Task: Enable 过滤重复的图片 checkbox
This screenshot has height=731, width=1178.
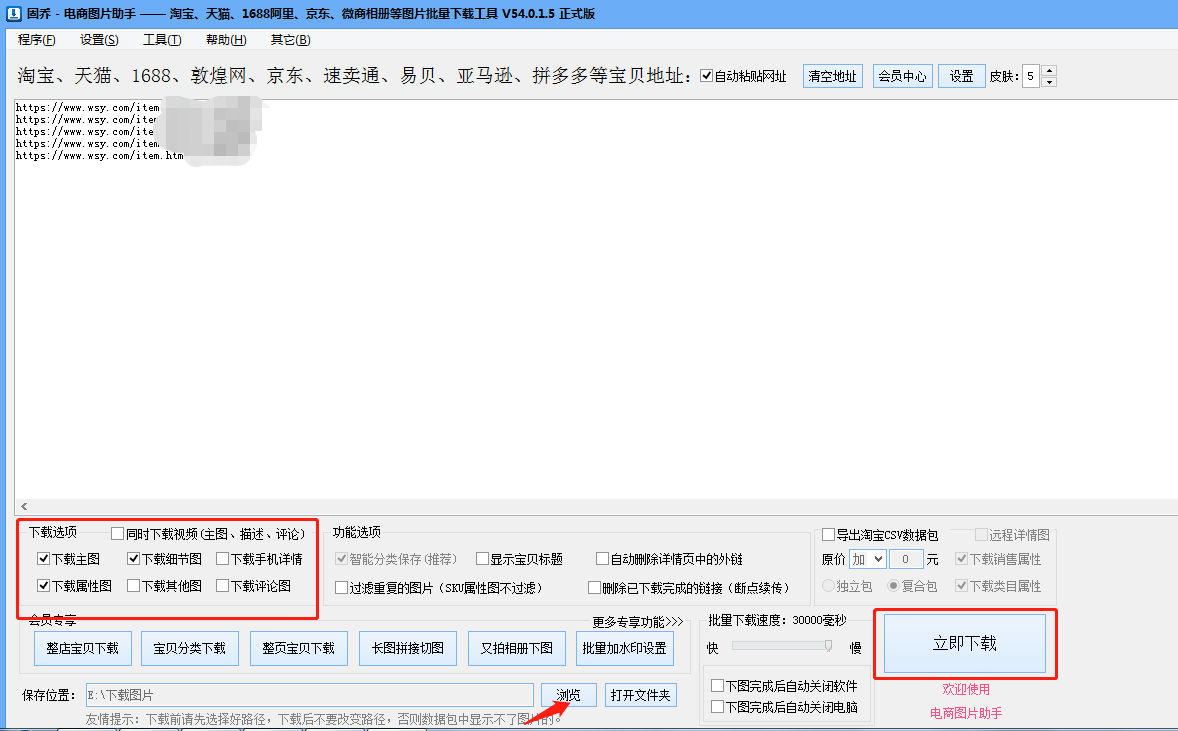Action: point(341,588)
